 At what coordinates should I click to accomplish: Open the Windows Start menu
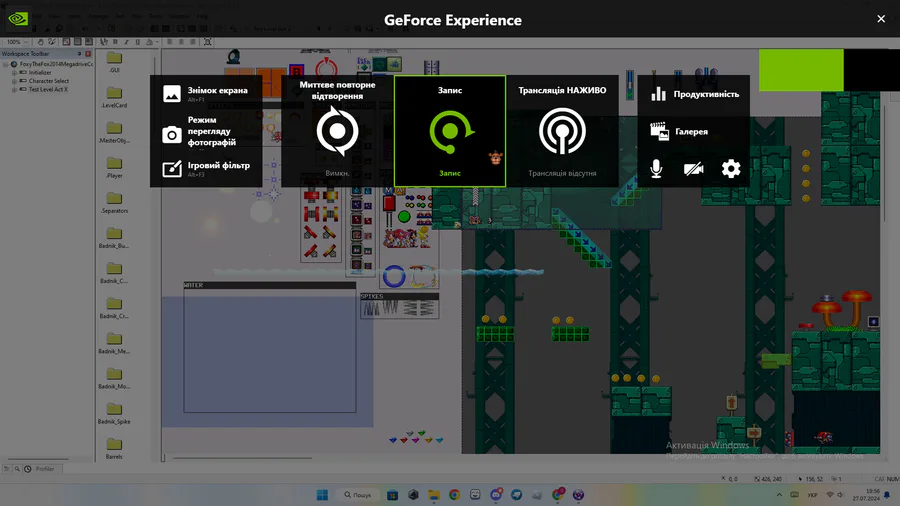coord(323,495)
